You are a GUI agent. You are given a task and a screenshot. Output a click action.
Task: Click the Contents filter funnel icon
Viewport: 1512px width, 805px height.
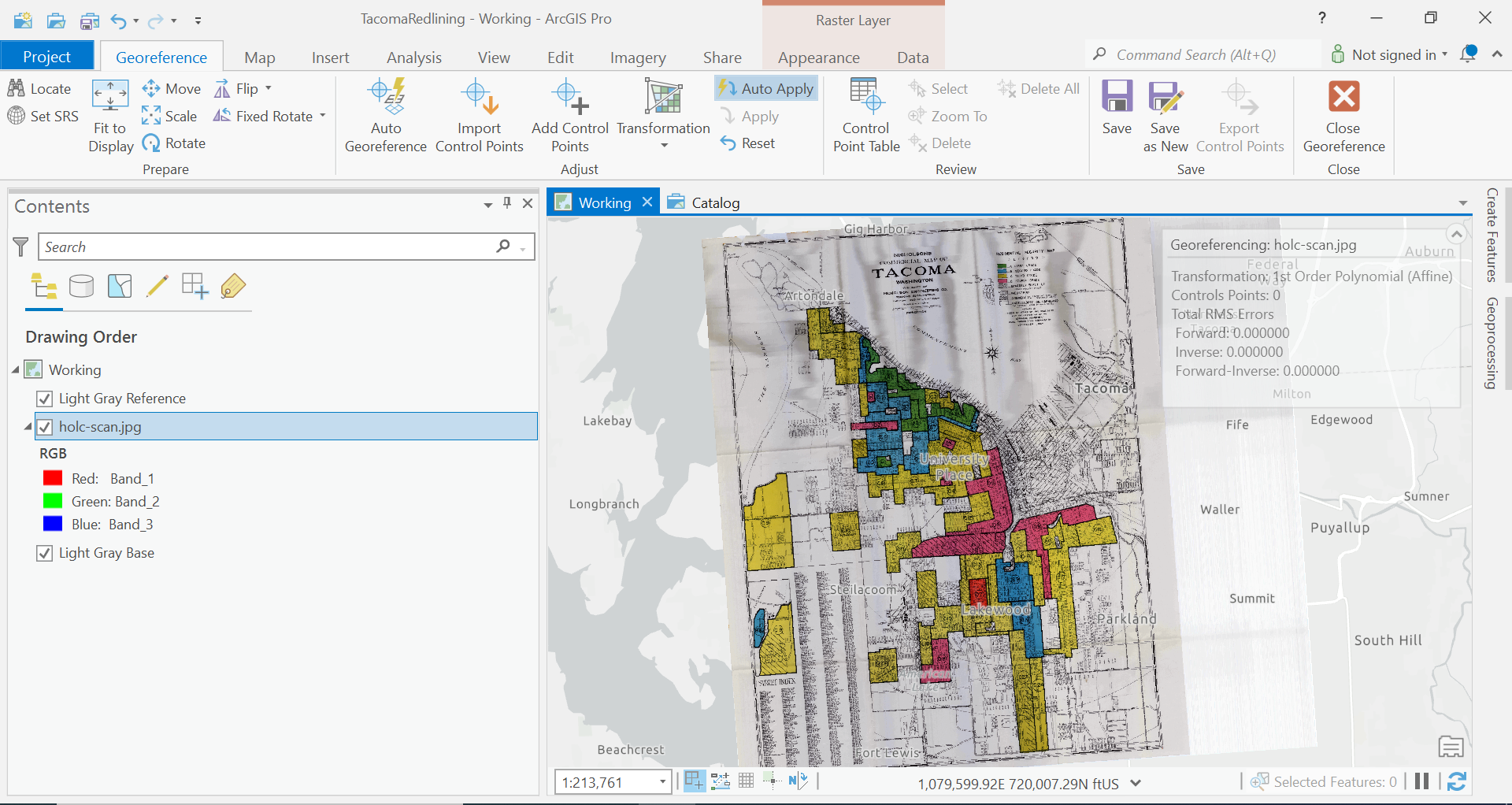(x=21, y=247)
